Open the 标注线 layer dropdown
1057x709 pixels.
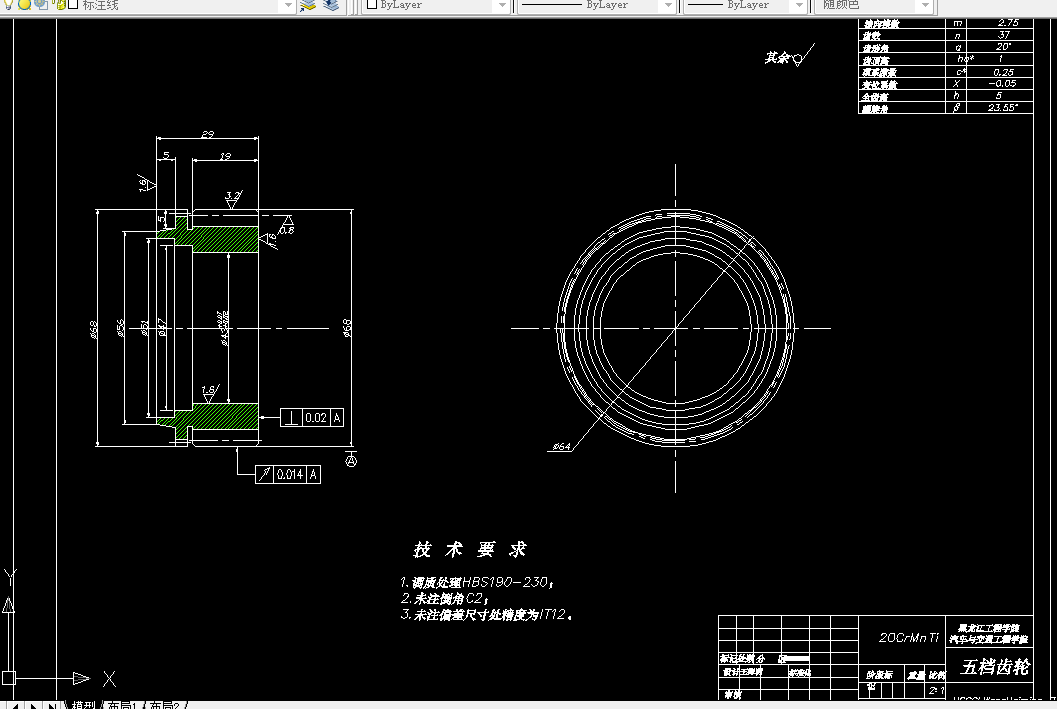click(x=288, y=5)
